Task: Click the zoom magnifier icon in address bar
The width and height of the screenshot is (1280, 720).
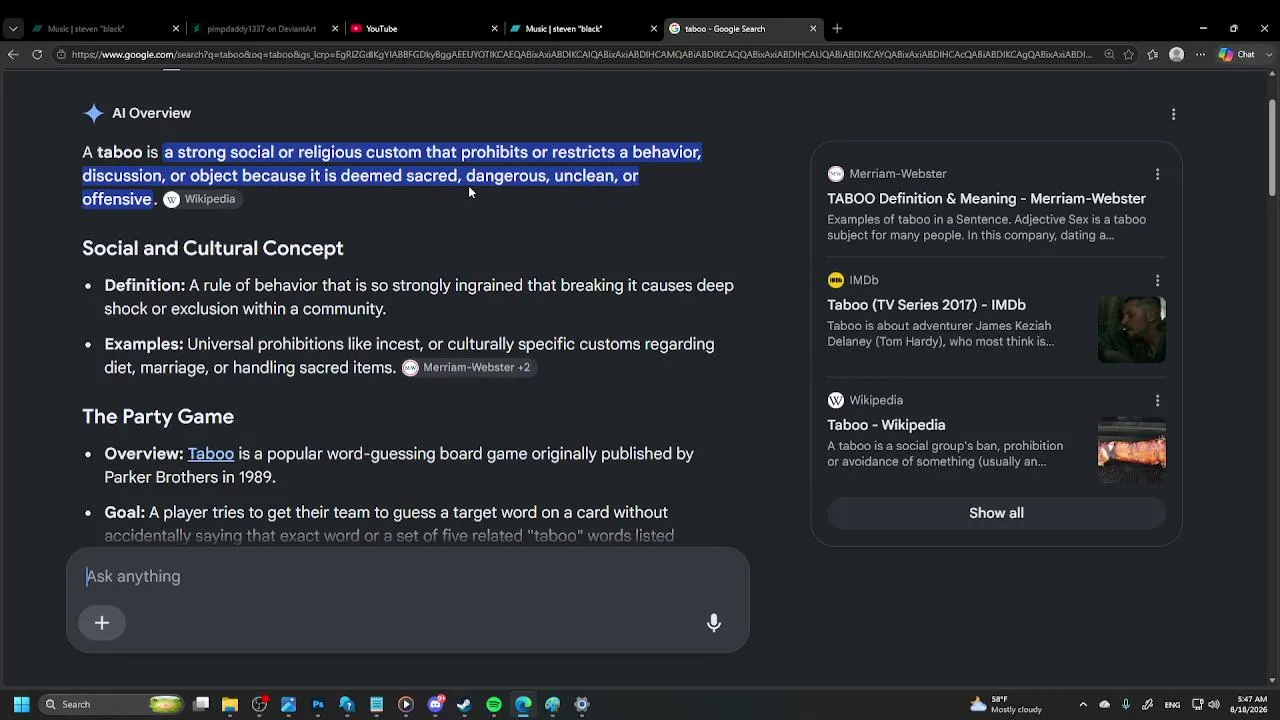Action: (1109, 55)
